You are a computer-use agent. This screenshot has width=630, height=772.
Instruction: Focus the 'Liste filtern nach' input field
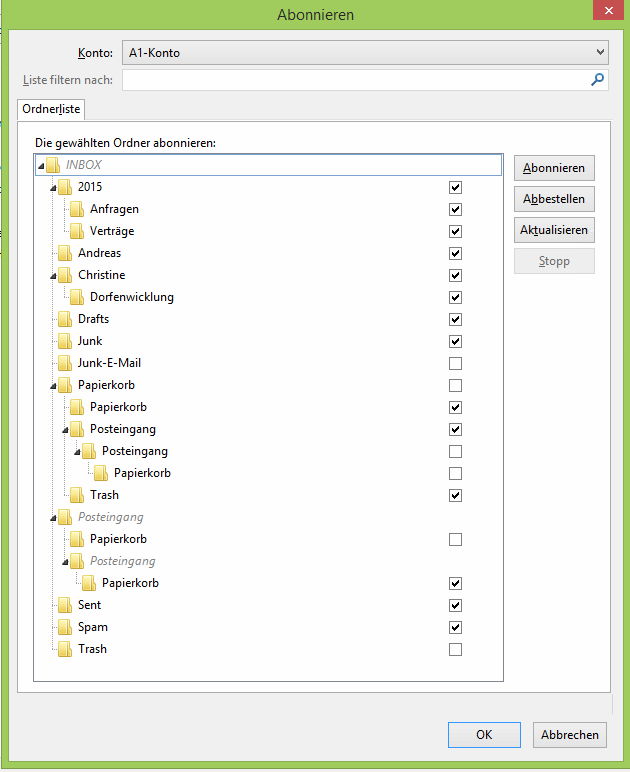[x=365, y=80]
